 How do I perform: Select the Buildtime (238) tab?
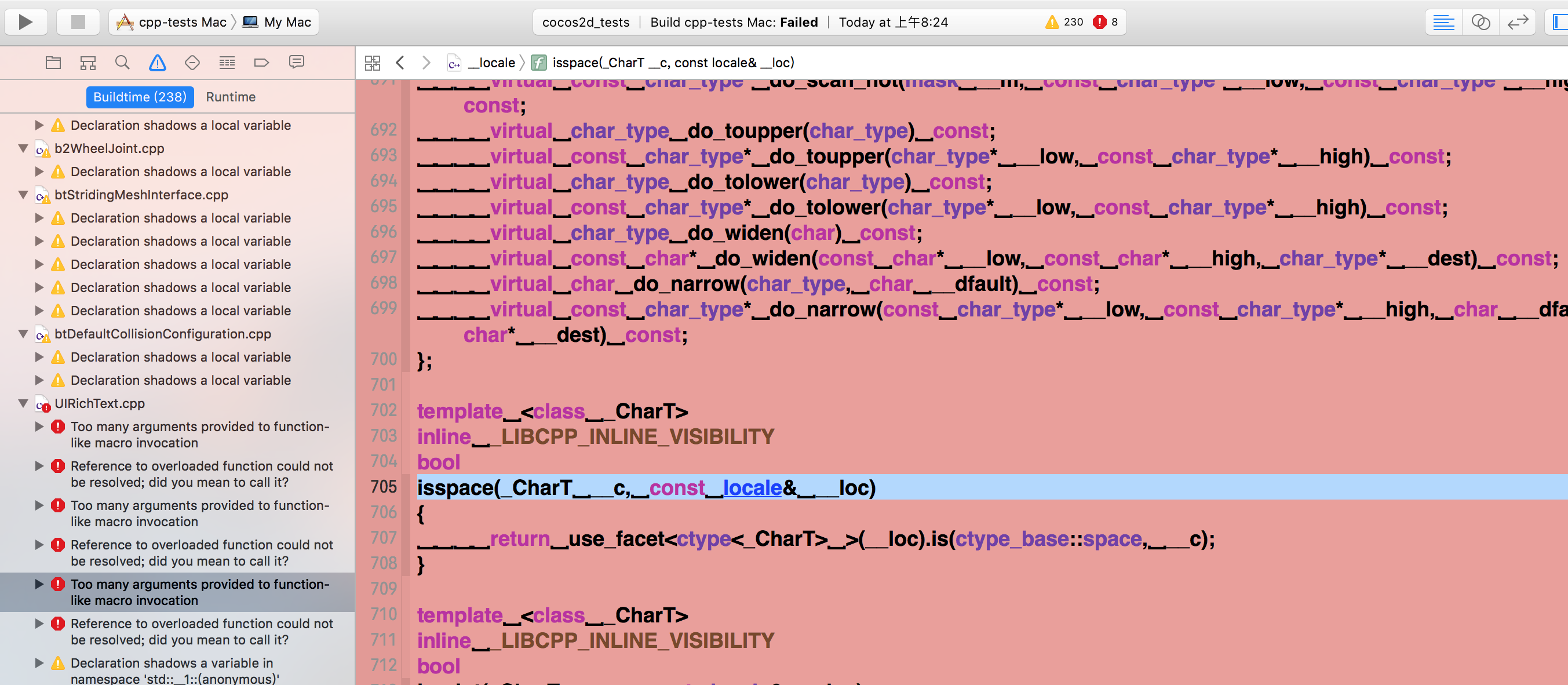click(x=140, y=97)
